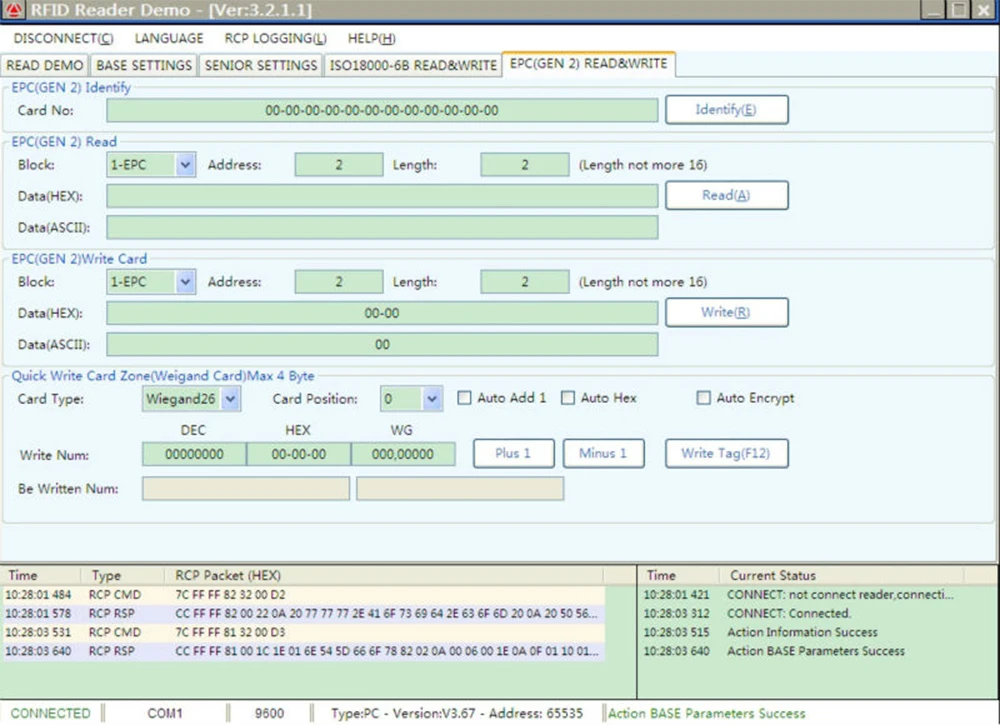The height and width of the screenshot is (725, 1000).
Task: Click the Identify(E) button
Action: point(726,110)
